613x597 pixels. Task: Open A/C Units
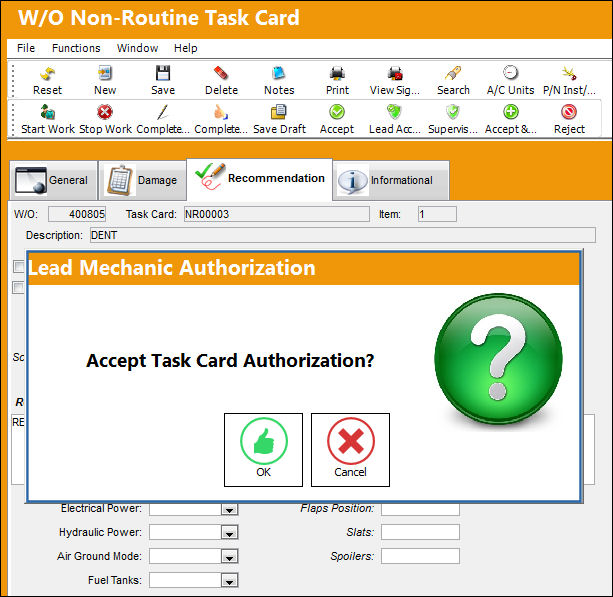pos(511,81)
